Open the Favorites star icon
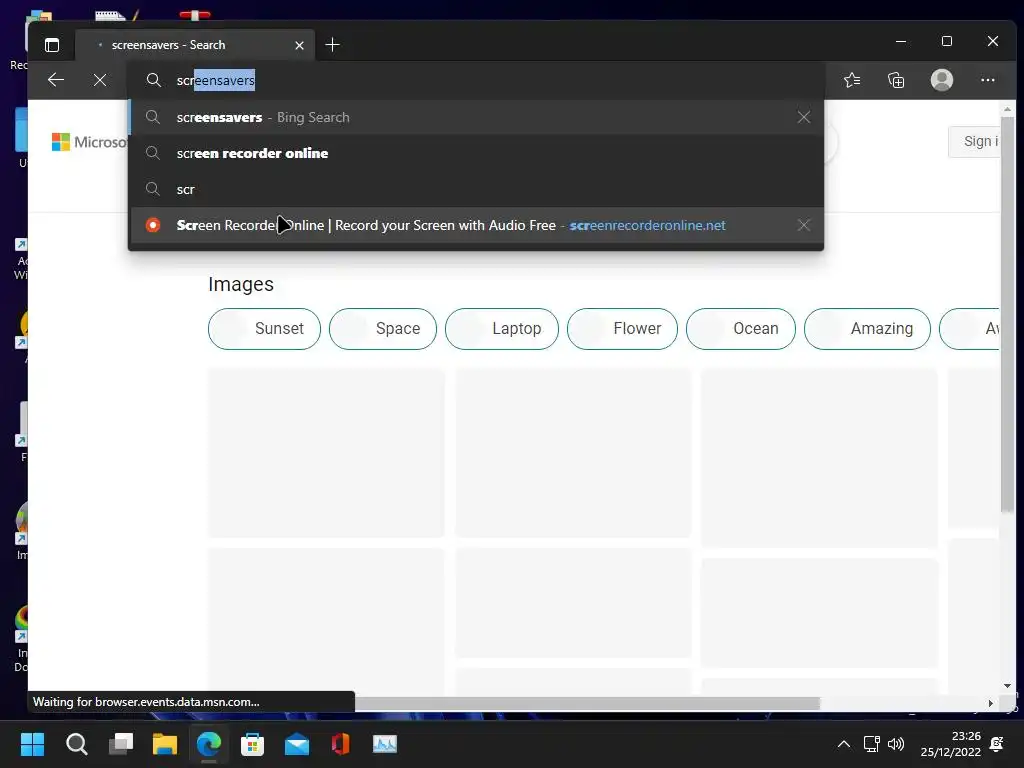The image size is (1024, 768). click(852, 80)
